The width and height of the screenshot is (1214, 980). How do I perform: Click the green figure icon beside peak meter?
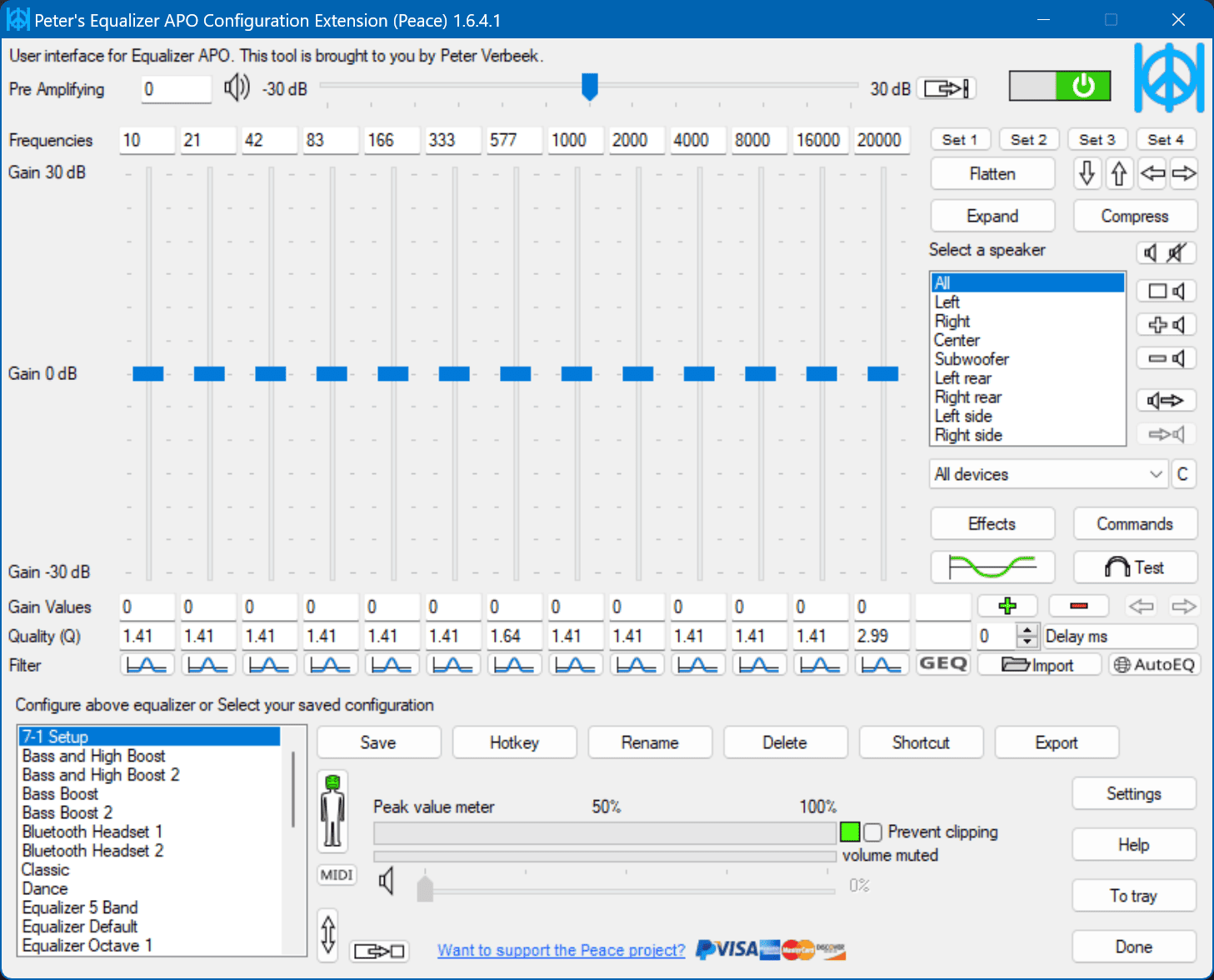(332, 811)
